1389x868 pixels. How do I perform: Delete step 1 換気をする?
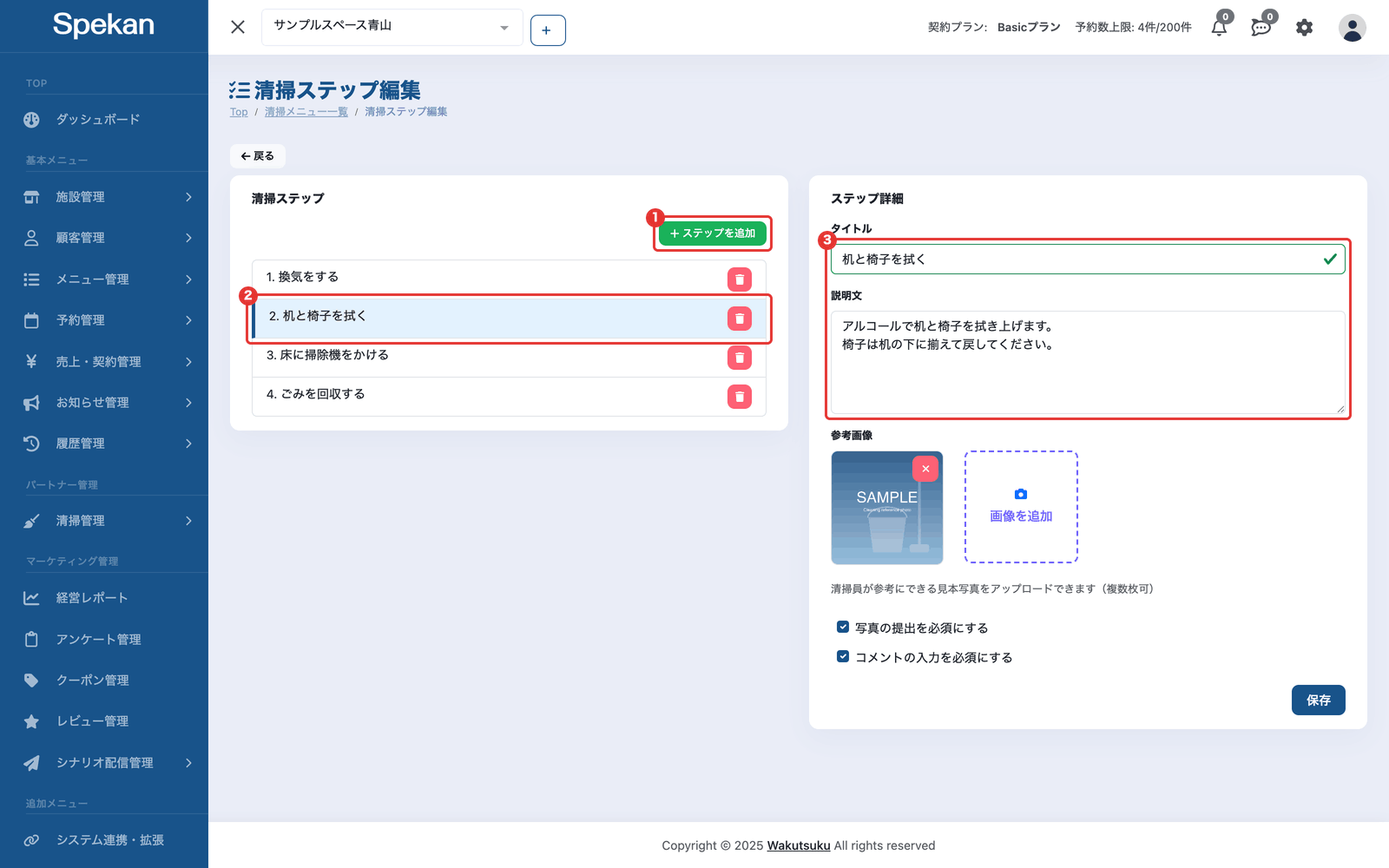tap(740, 279)
